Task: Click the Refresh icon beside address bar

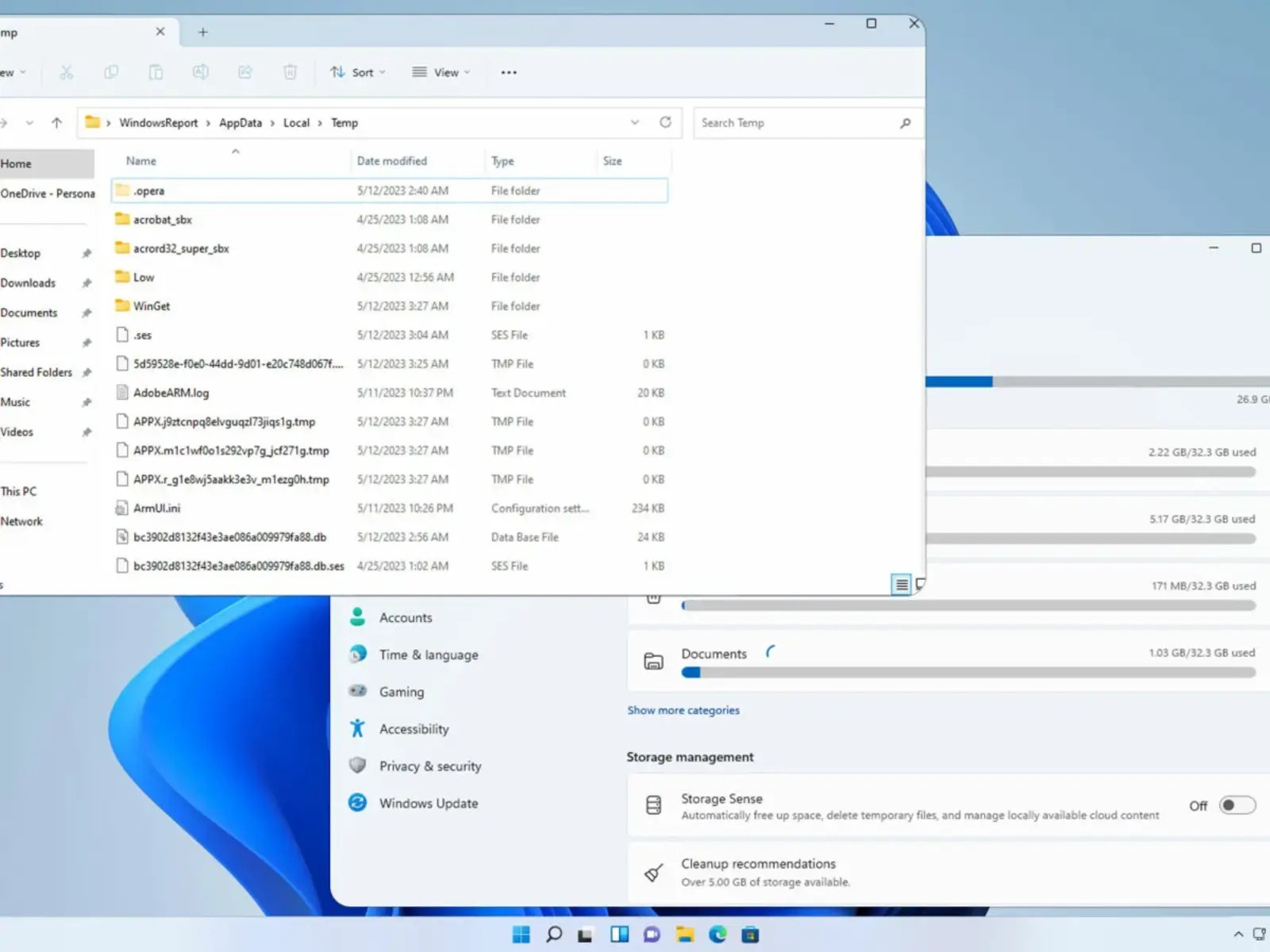Action: (665, 122)
